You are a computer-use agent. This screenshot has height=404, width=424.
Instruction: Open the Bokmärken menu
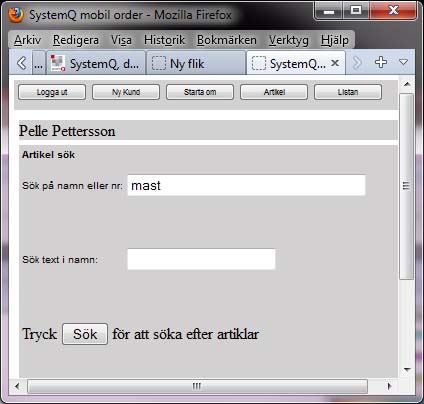pyautogui.click(x=227, y=40)
